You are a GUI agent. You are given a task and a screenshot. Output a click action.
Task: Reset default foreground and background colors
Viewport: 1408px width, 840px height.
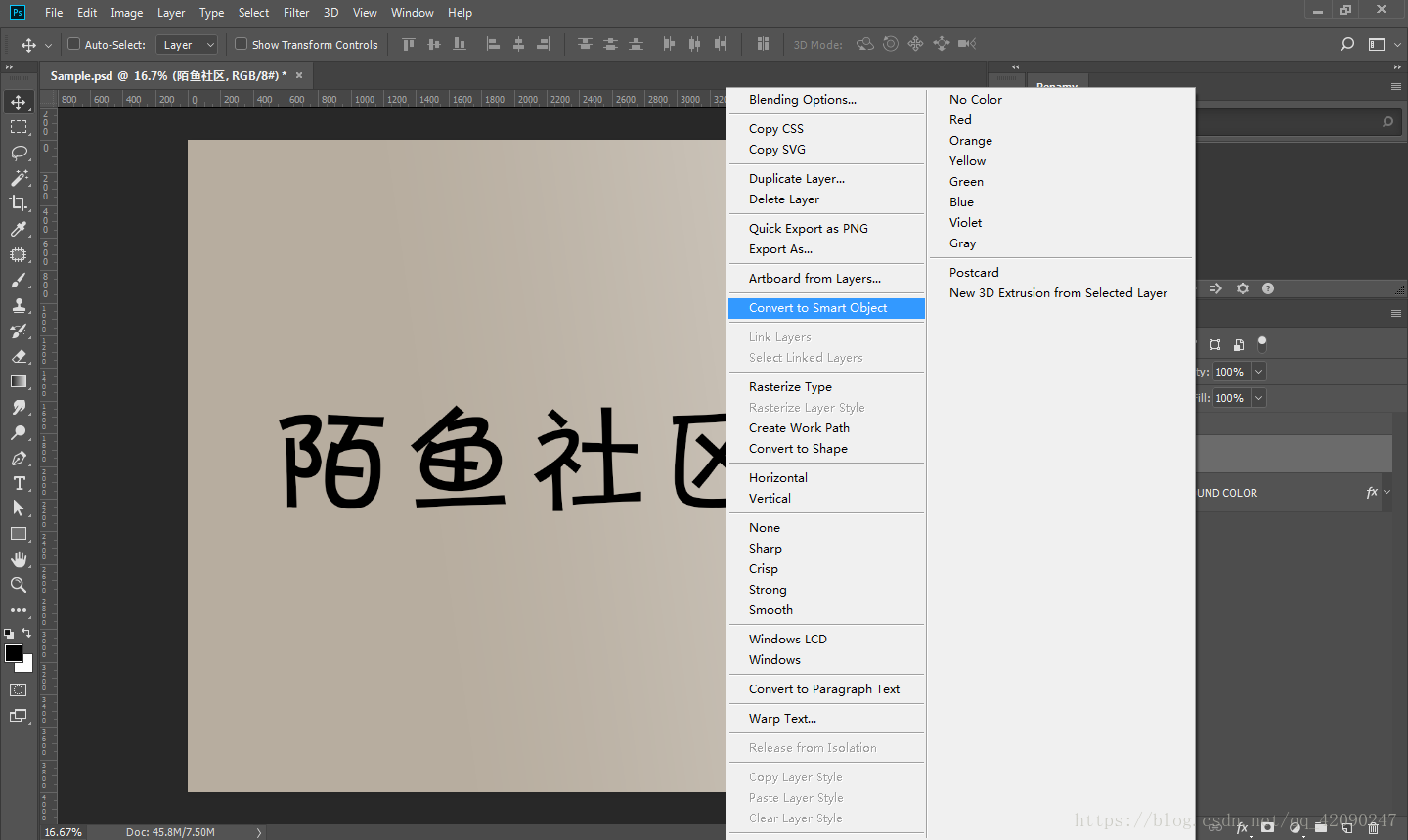[x=9, y=634]
